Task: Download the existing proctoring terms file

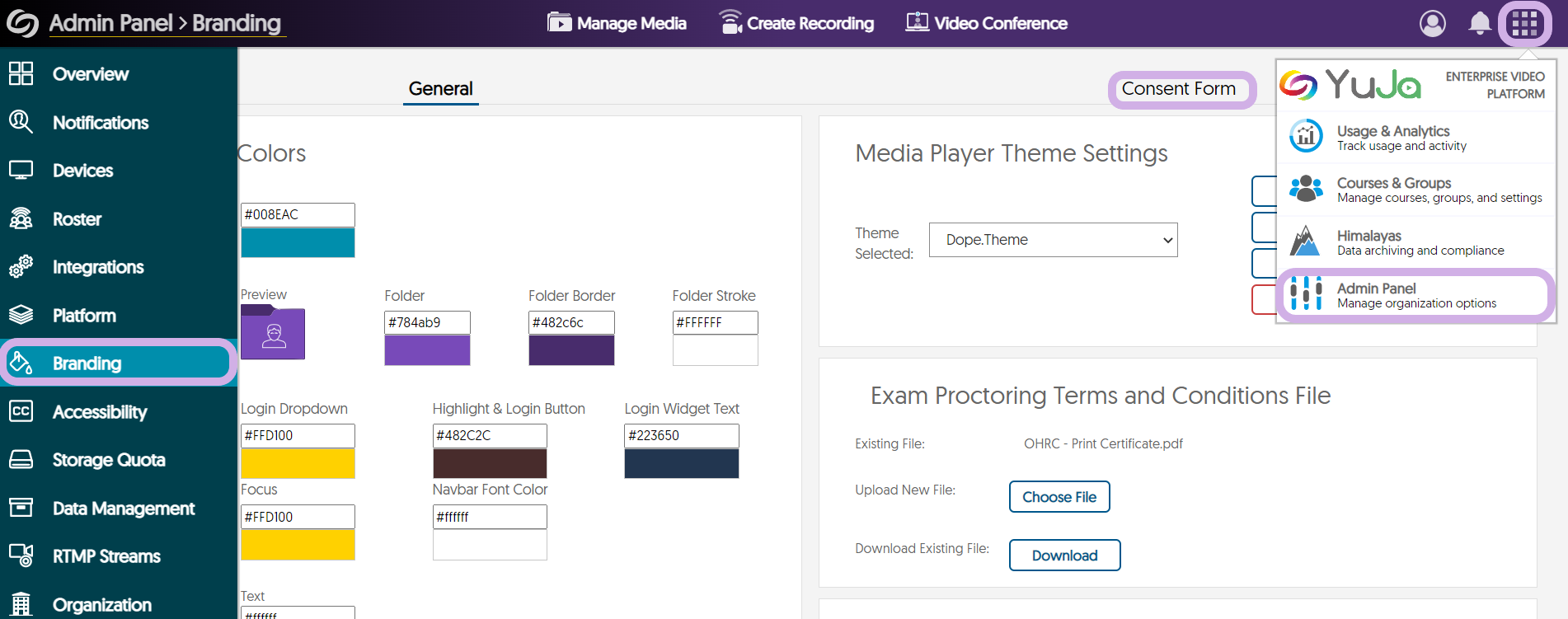Action: (x=1064, y=556)
